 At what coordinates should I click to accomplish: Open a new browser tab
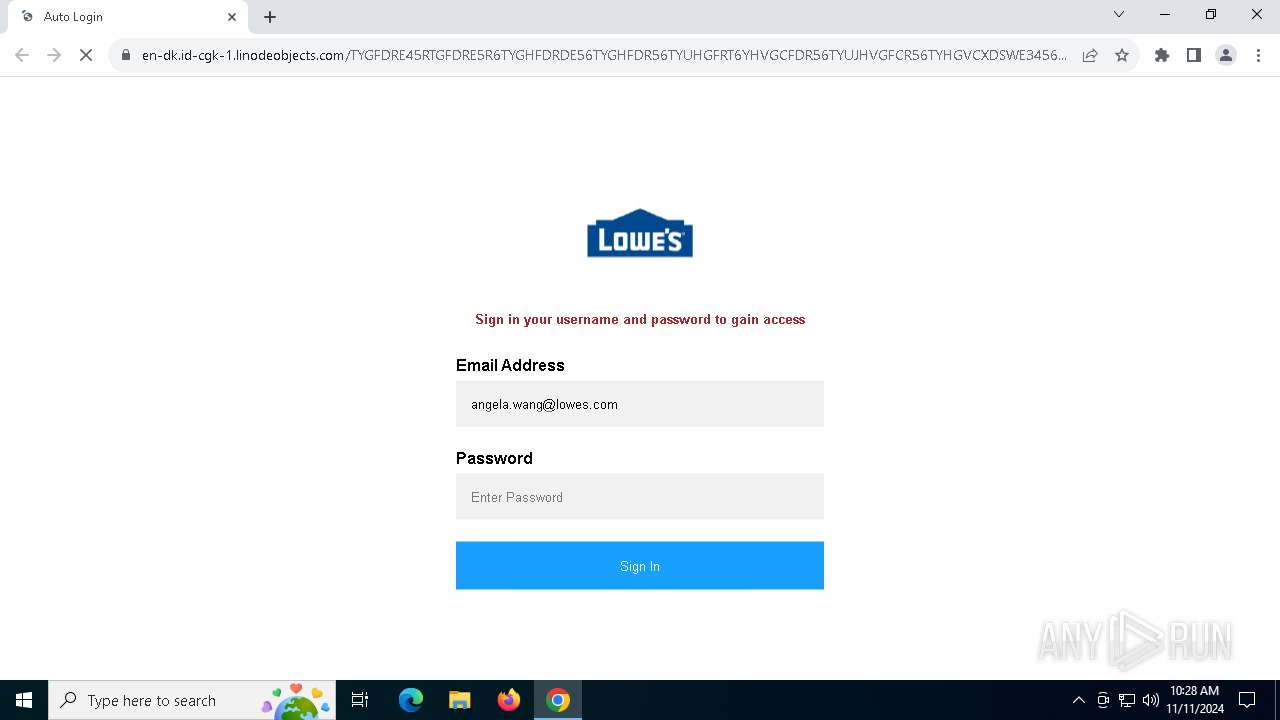click(x=270, y=17)
